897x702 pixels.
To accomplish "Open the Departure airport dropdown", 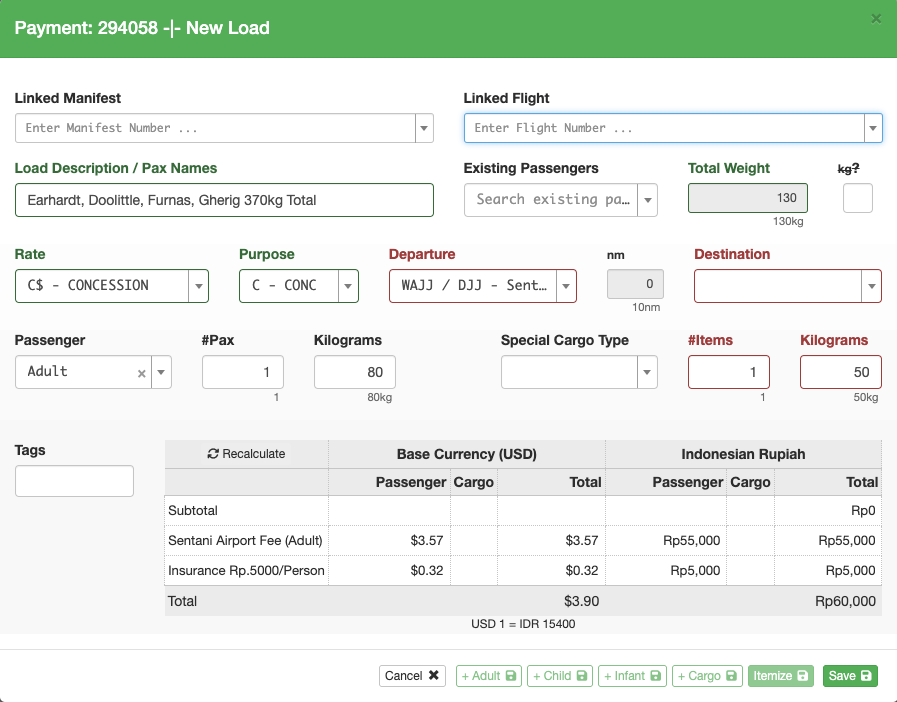I will [566, 286].
